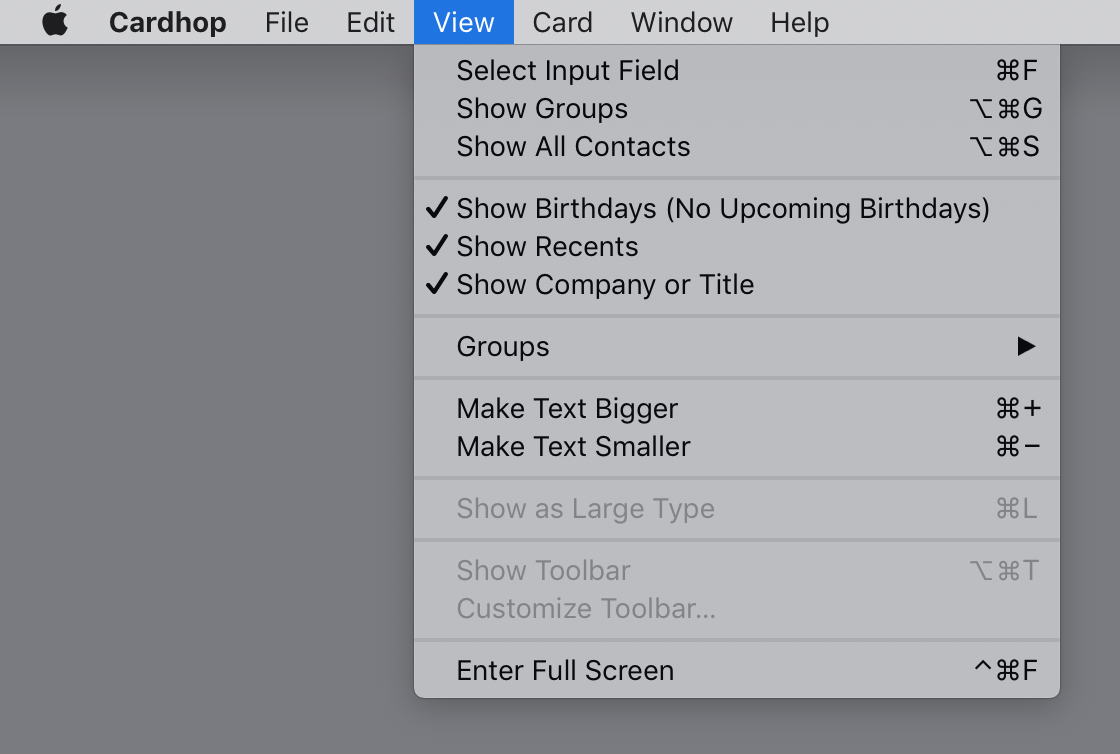
Task: Click the dimmed Show as Large Type
Action: coord(736,508)
